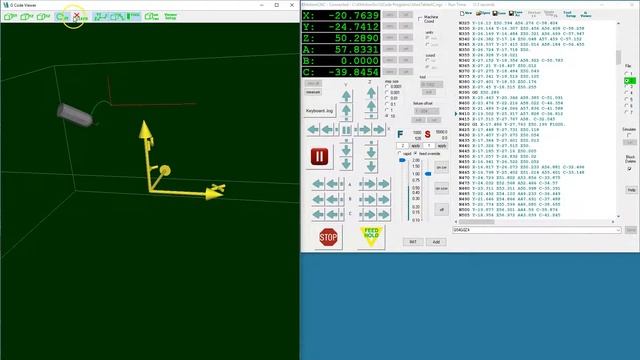The height and width of the screenshot is (360, 640).
Task: Select step size 0.01 radio button
Action: [x=387, y=98]
